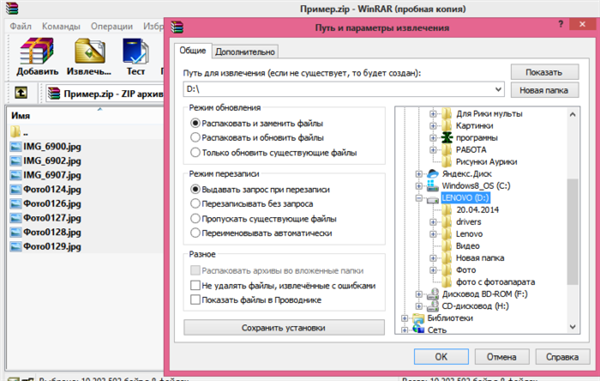This screenshot has width=600, height=381.
Task: Click the up-one-level folder arrow icon
Action: [21, 92]
